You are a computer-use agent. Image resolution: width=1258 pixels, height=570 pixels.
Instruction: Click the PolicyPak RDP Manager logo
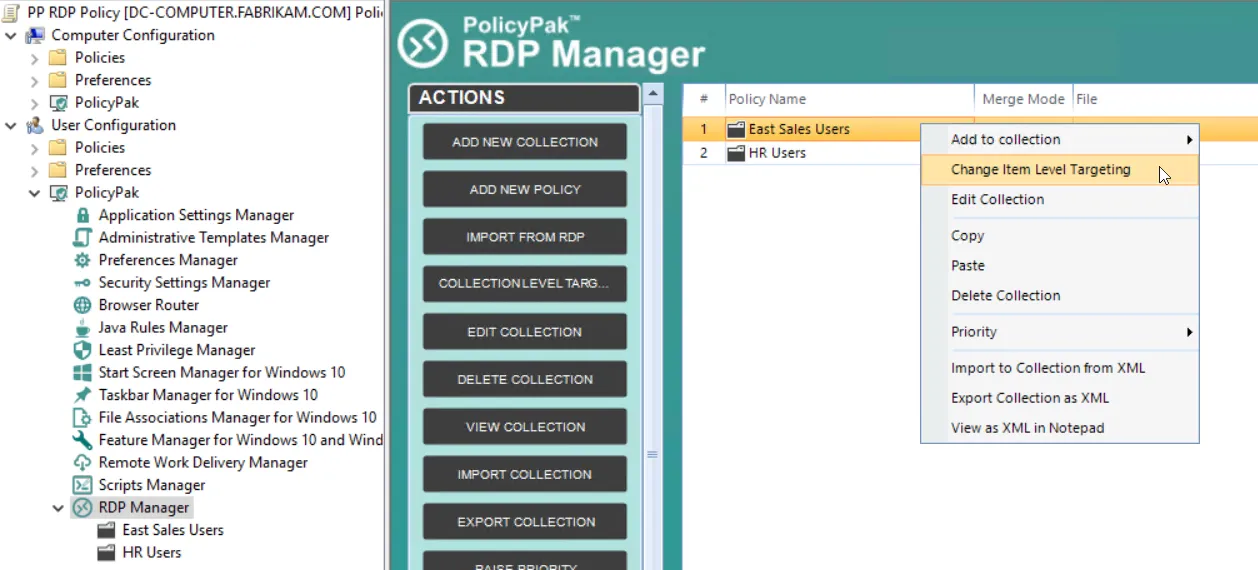point(423,43)
